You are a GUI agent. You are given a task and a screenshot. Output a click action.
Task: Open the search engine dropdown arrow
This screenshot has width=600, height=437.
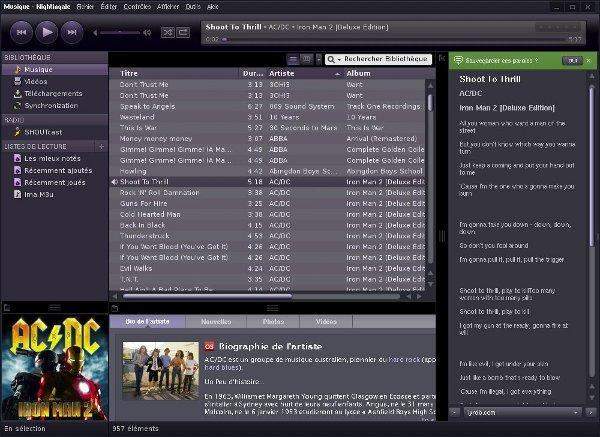[x=338, y=59]
